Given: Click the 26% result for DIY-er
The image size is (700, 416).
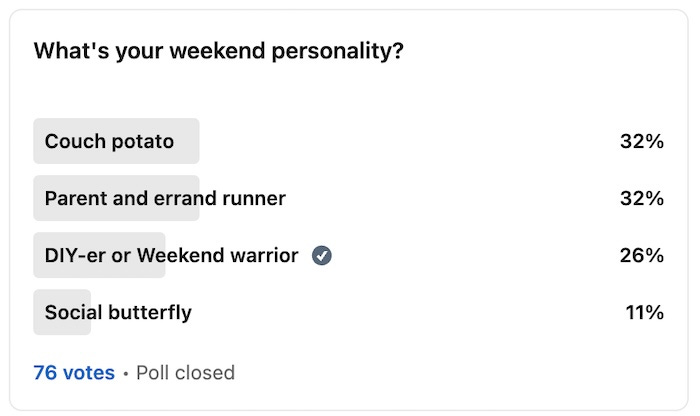Looking at the screenshot, I should pos(642,255).
